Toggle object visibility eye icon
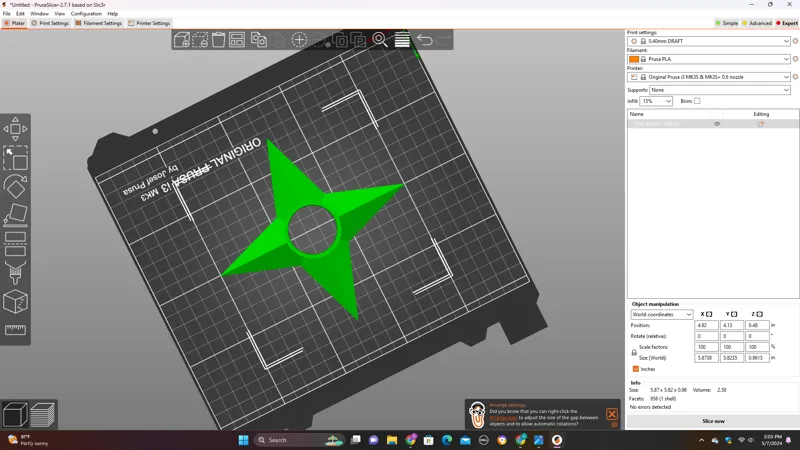The image size is (800, 450). point(717,124)
